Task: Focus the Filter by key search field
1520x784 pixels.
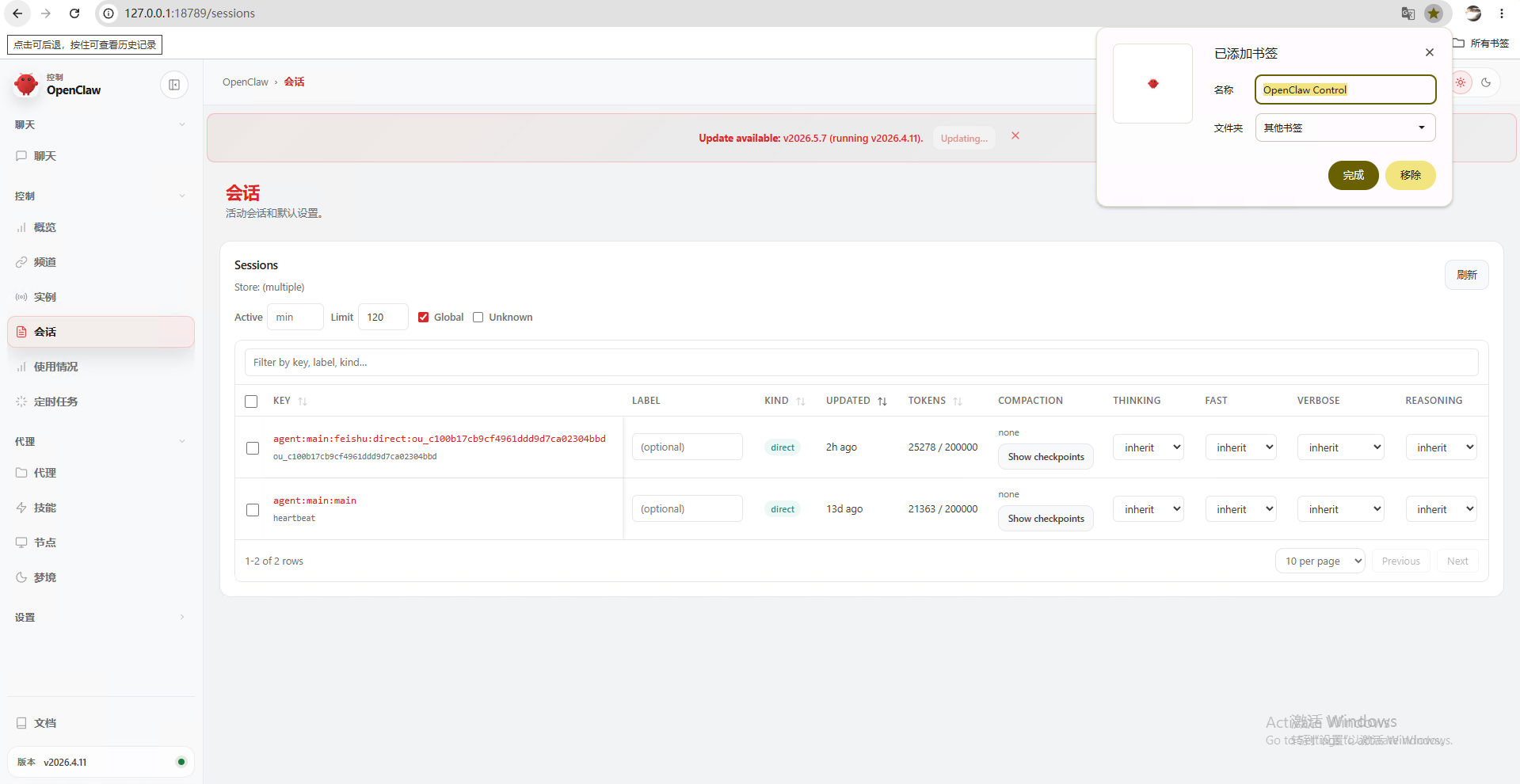Action: click(861, 363)
